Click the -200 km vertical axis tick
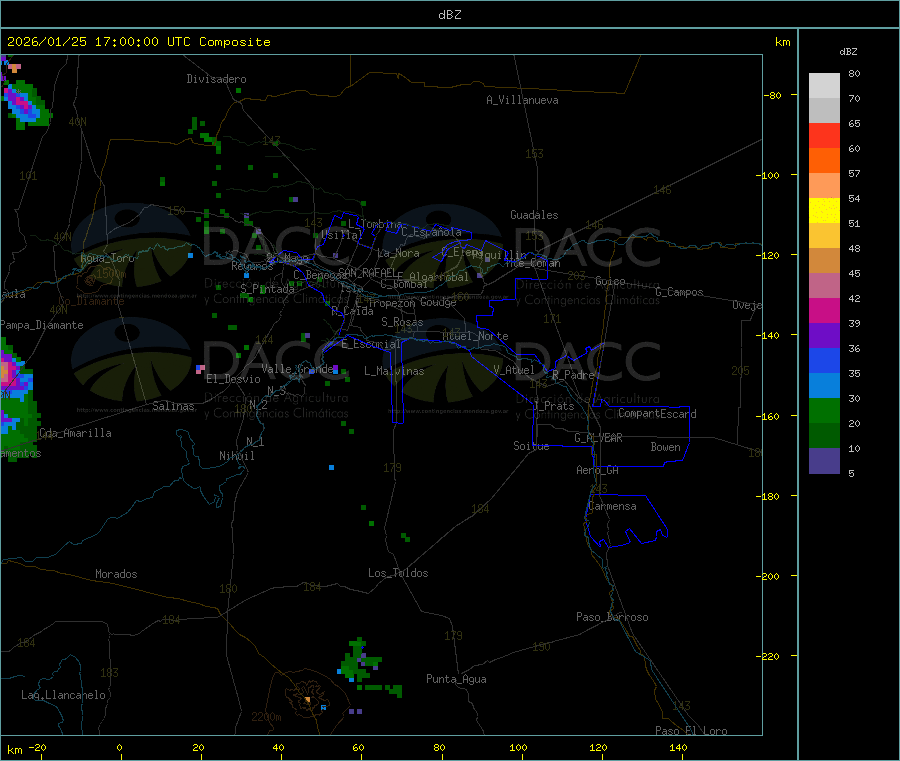 pos(770,576)
